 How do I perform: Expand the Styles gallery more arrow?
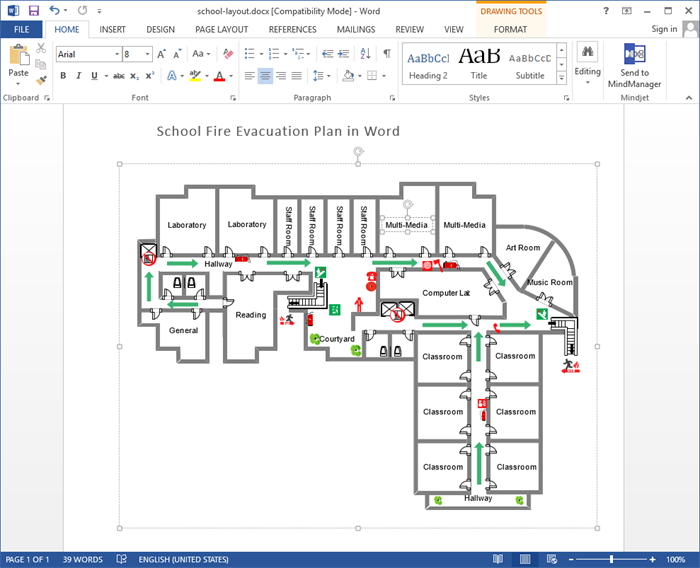pyautogui.click(x=561, y=76)
